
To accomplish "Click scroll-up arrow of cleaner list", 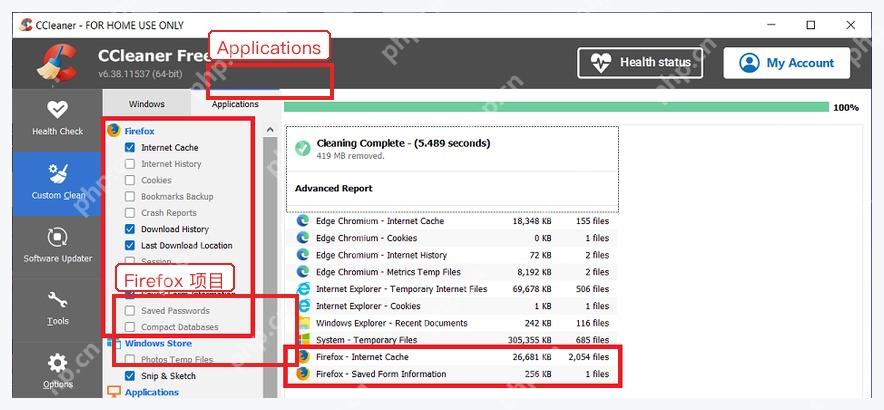I will (270, 130).
